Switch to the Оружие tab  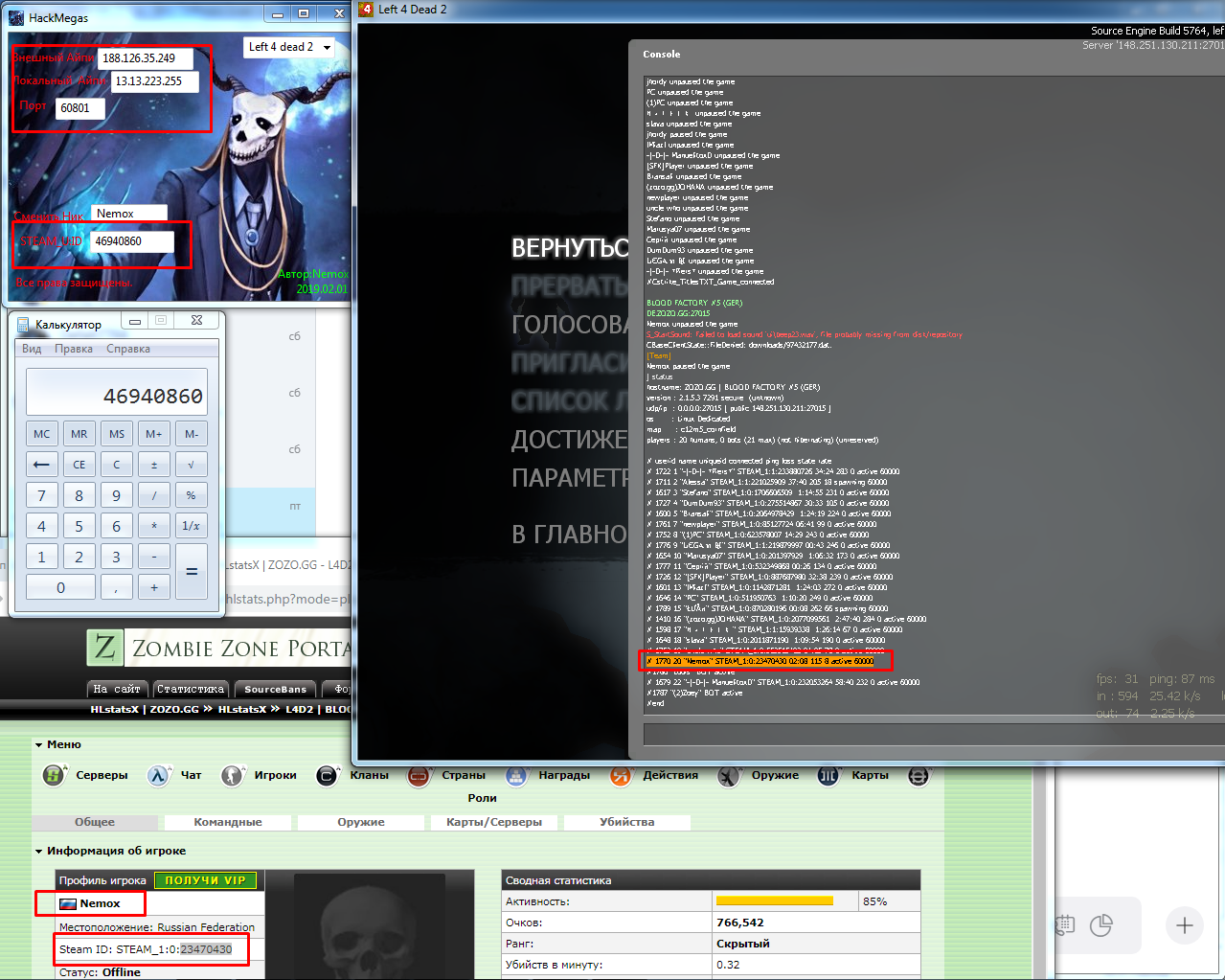(361, 822)
